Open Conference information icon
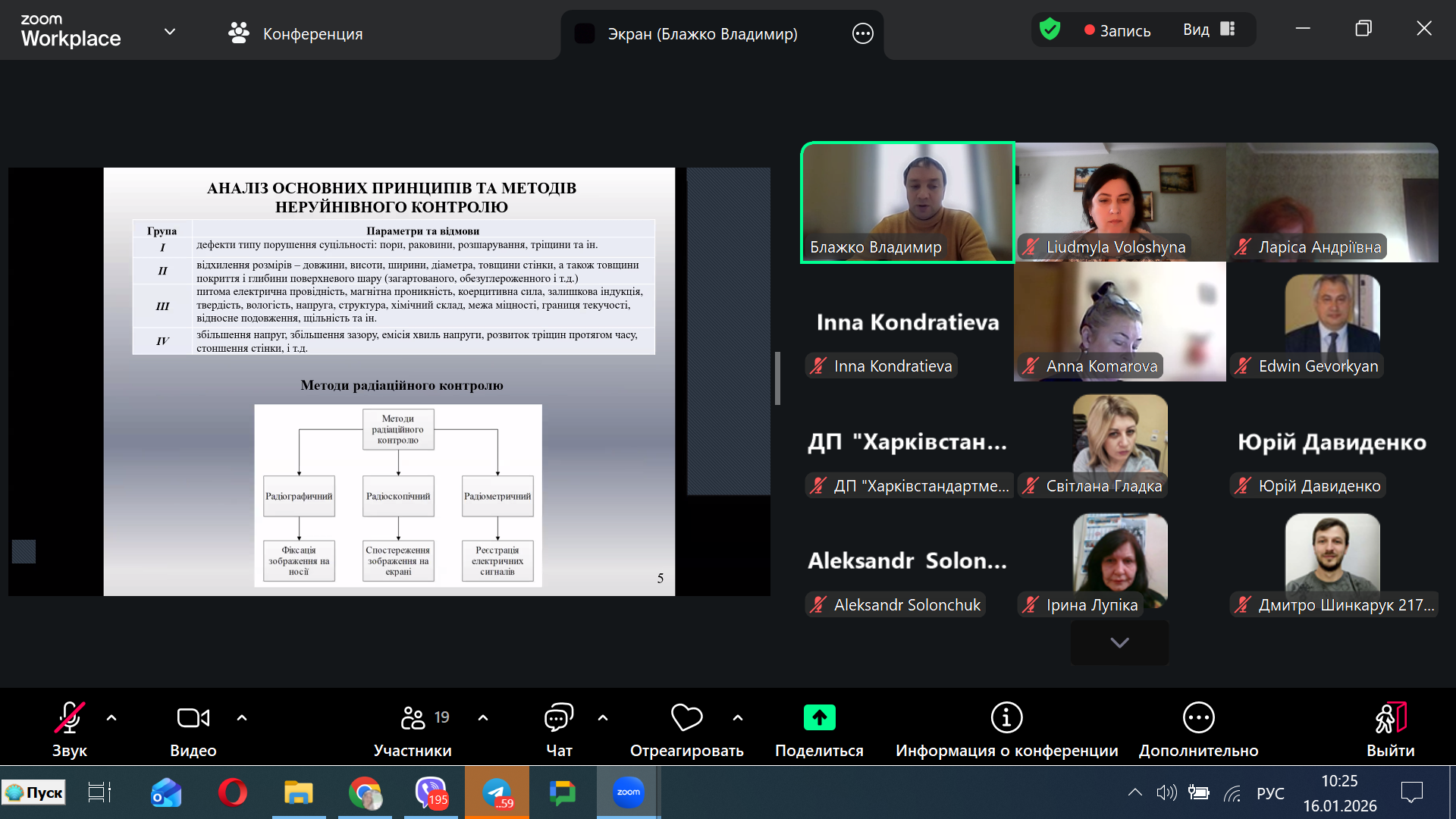This screenshot has height=819, width=1456. 1006,718
